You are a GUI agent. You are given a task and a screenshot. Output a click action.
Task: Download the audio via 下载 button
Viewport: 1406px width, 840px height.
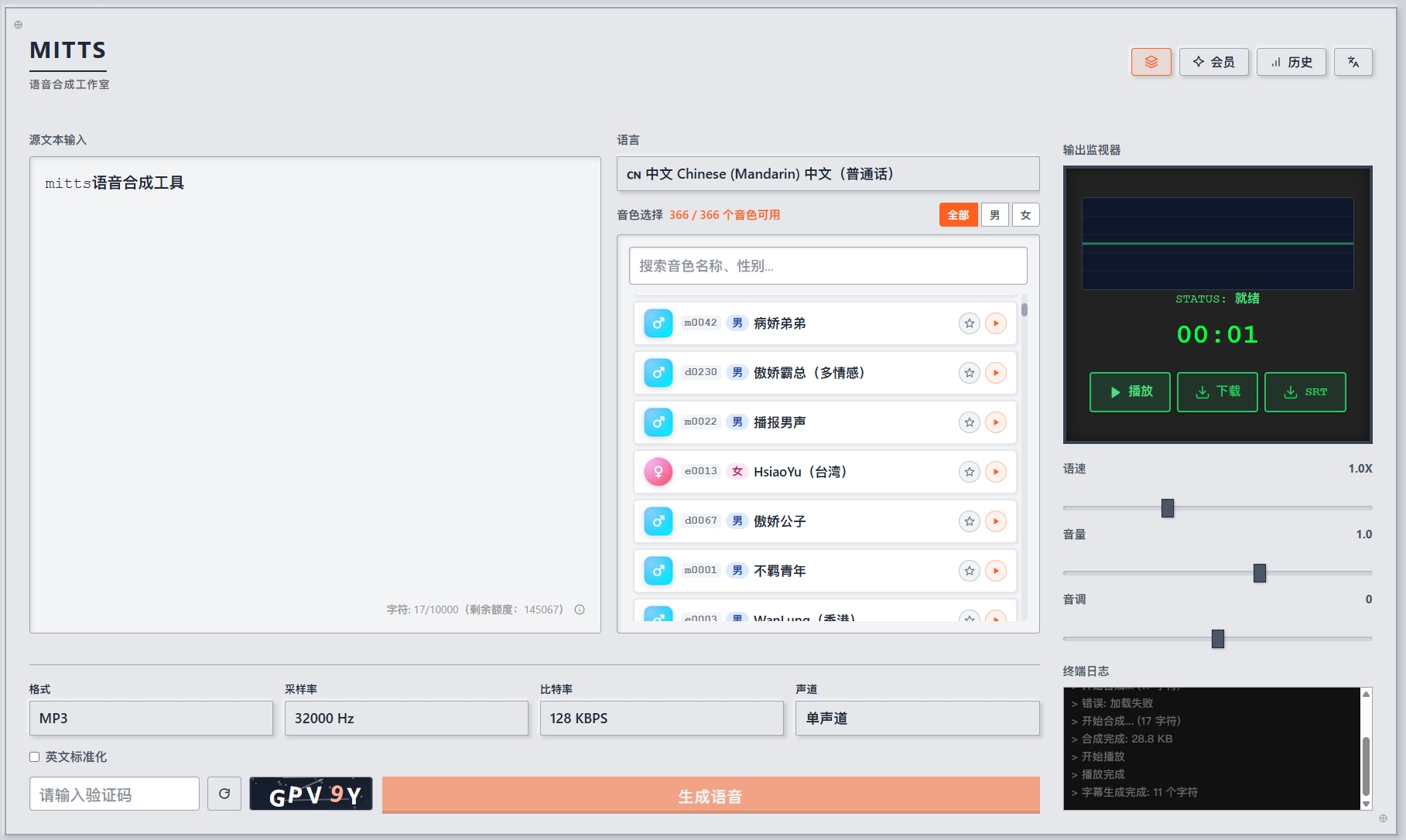tap(1216, 392)
